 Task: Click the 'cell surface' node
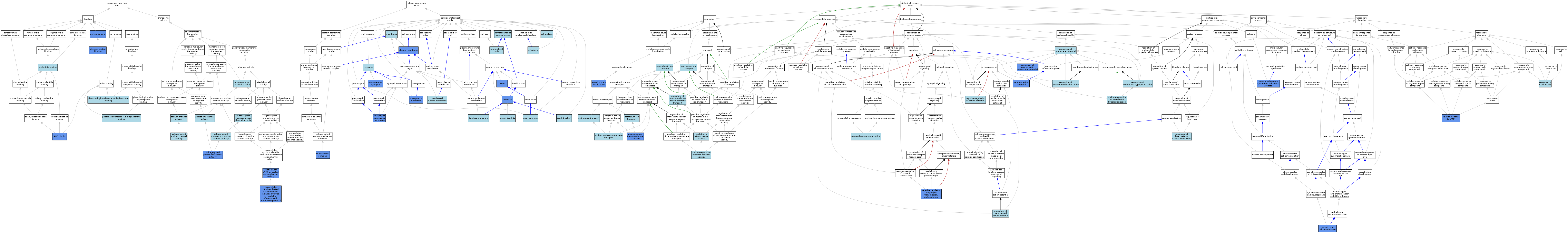tap(547, 34)
